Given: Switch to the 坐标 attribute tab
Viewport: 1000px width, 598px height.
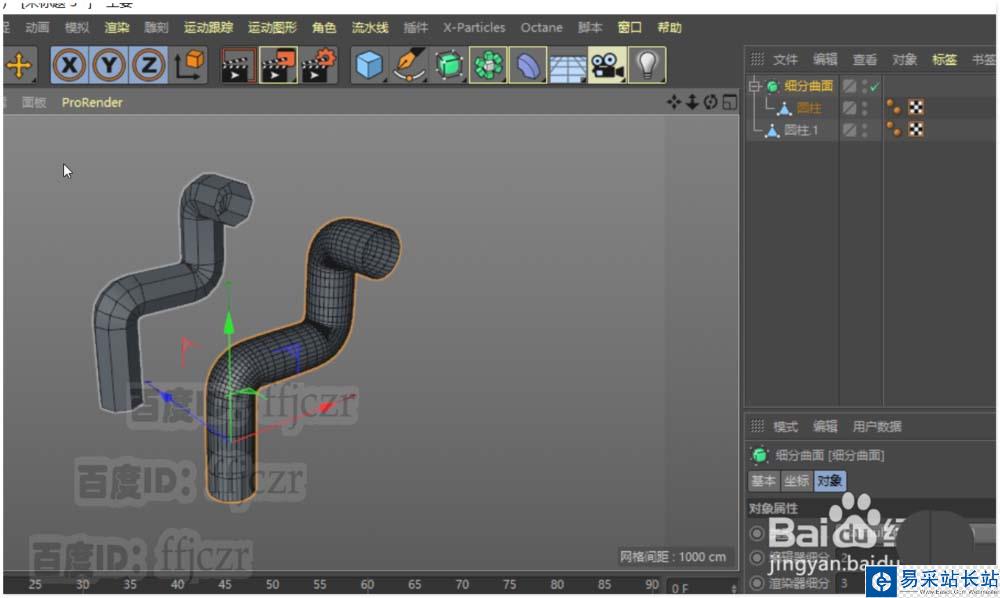Looking at the screenshot, I should [796, 481].
